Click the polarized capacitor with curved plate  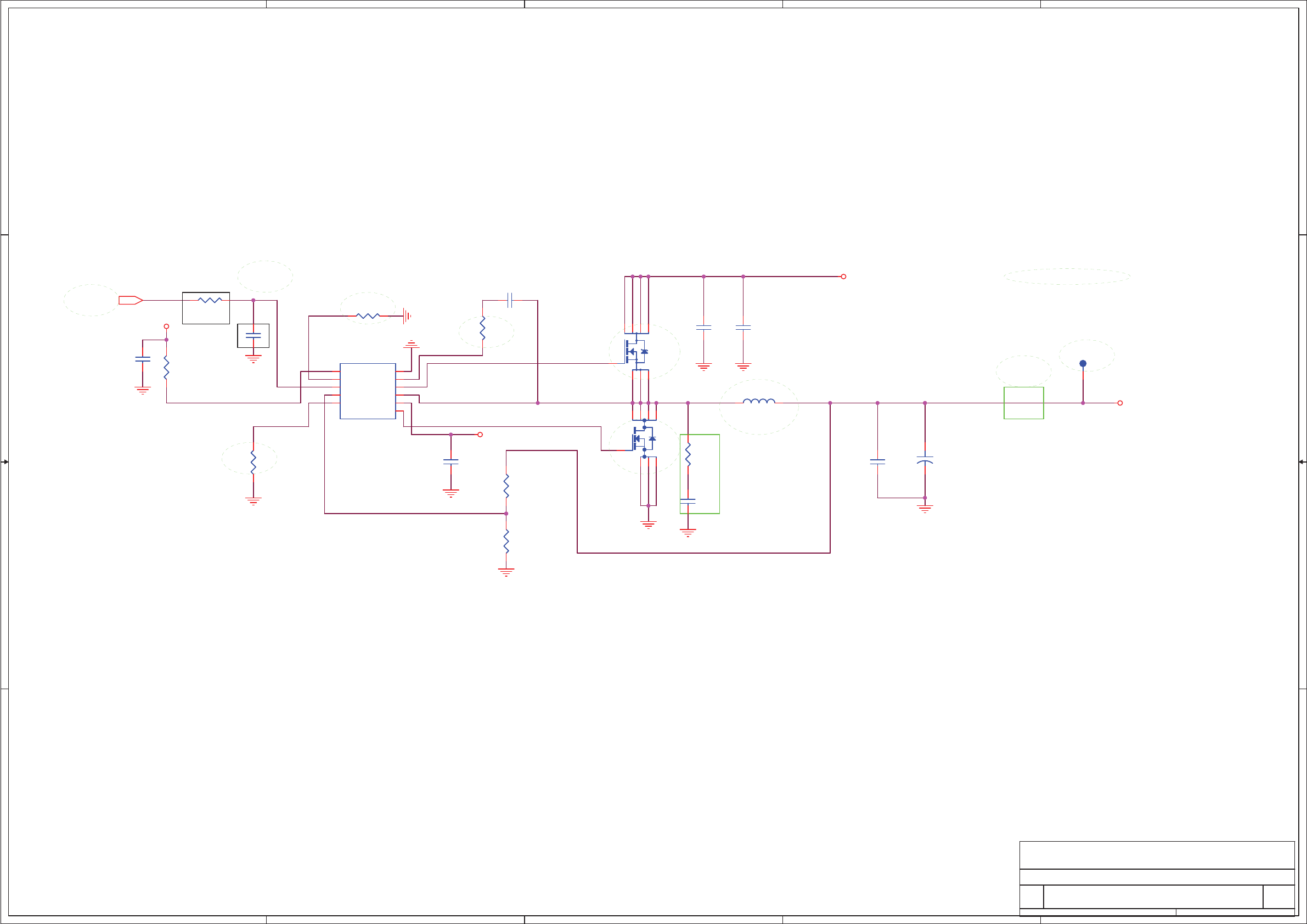point(925,459)
